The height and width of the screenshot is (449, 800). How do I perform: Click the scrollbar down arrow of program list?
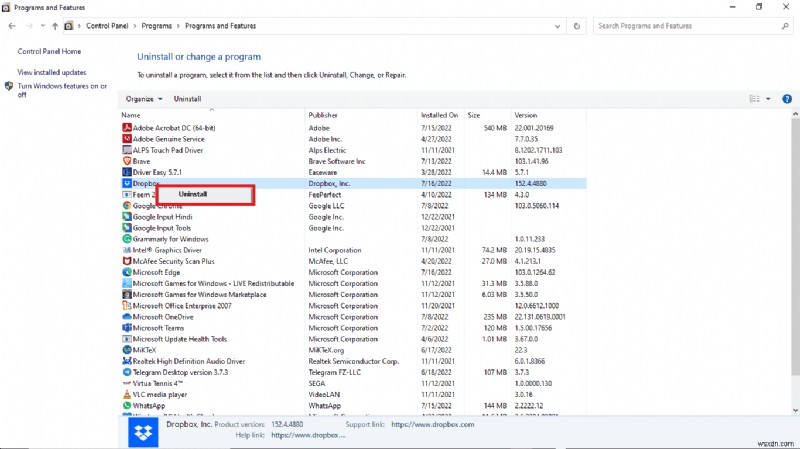[795, 411]
